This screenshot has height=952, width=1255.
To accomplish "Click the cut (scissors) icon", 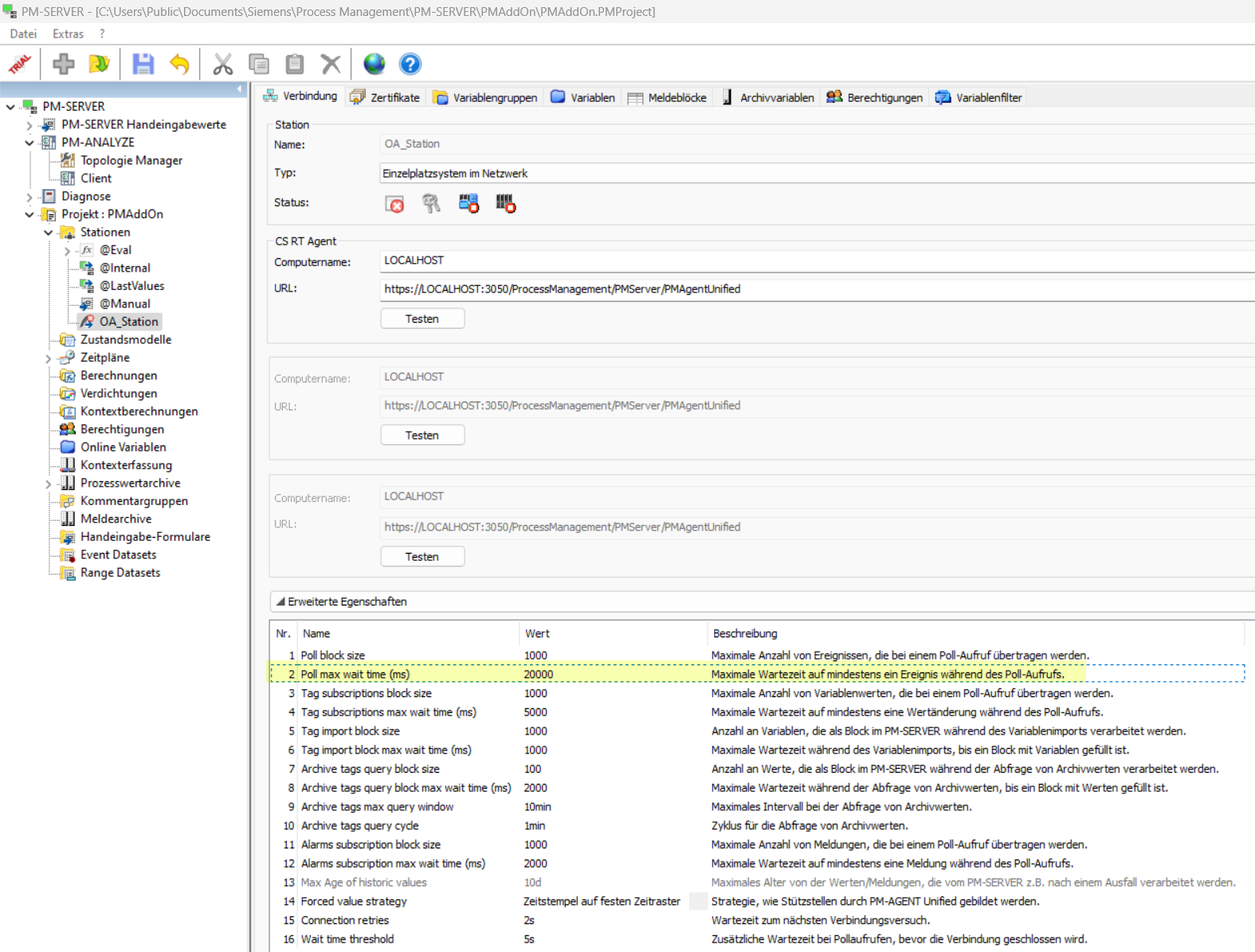I will [223, 64].
